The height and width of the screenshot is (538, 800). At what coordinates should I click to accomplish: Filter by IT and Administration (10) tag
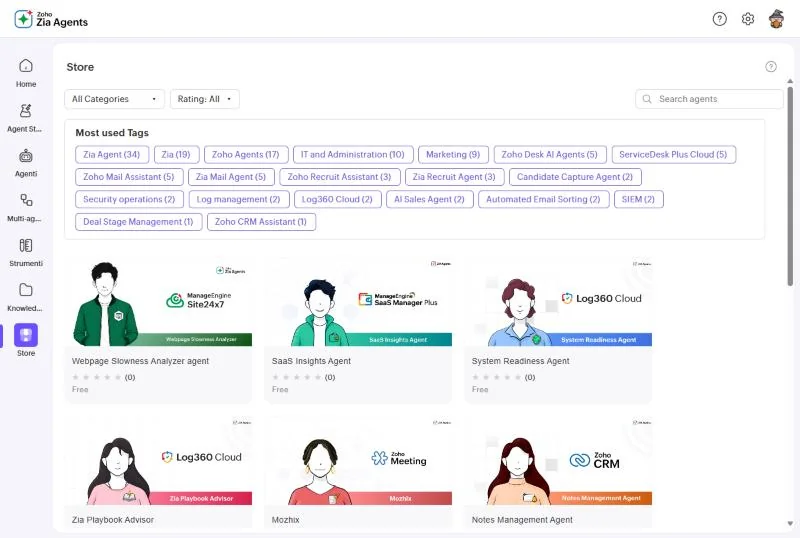(353, 155)
